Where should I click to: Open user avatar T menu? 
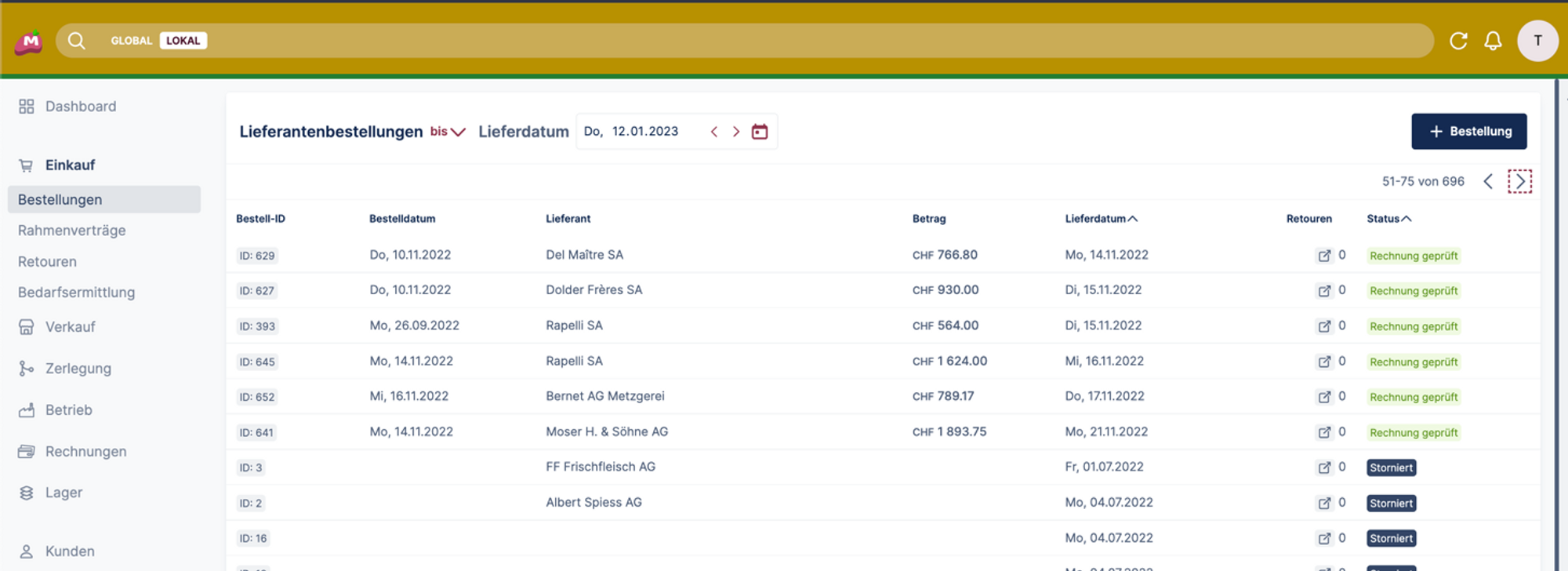(x=1537, y=41)
